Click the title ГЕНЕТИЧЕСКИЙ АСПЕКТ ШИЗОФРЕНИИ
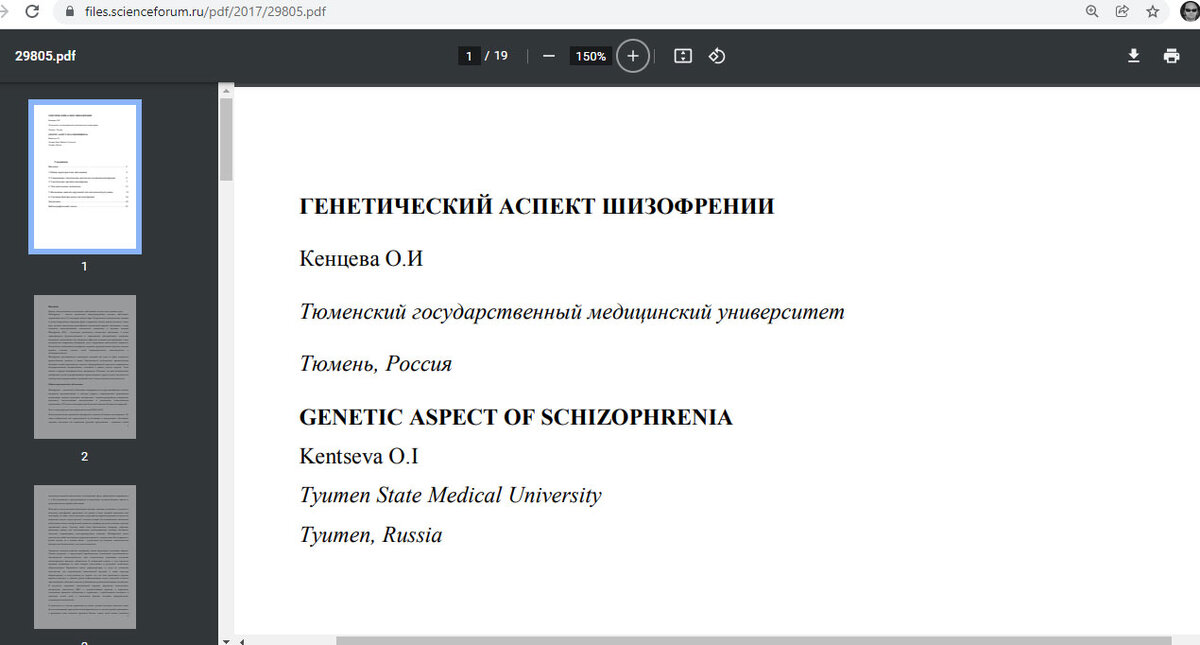1200x645 pixels. [537, 207]
